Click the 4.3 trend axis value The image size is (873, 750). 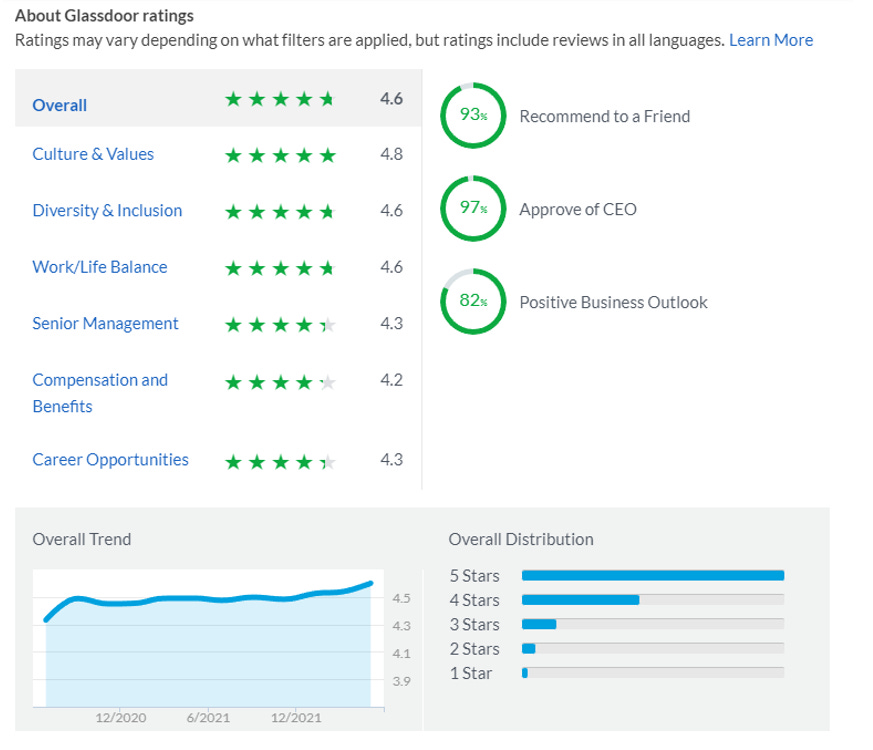(x=401, y=626)
